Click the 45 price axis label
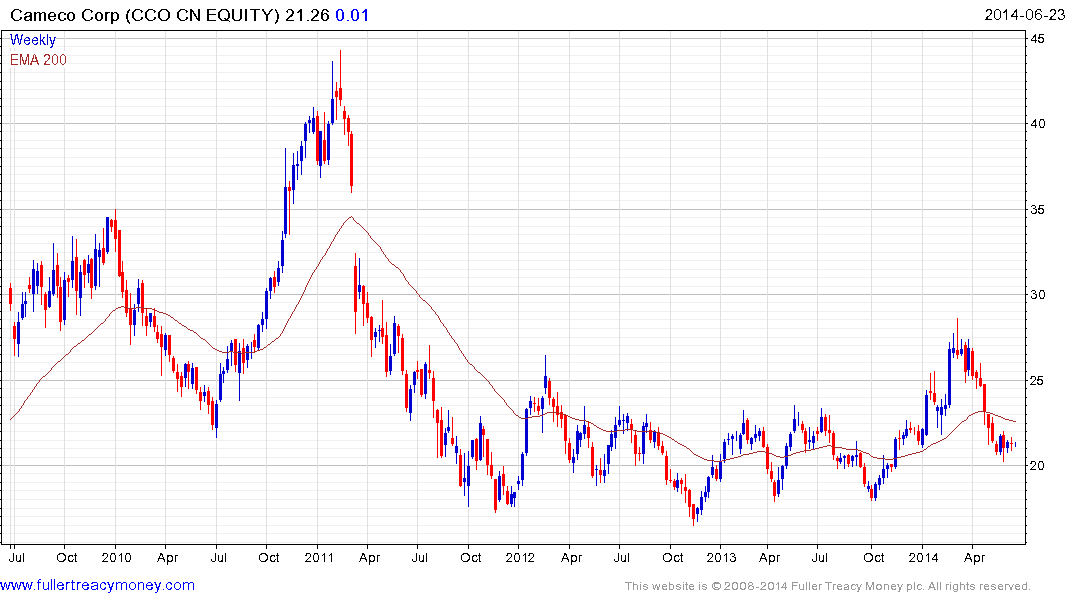Viewport: 1075px width, 600px height. tap(1038, 39)
